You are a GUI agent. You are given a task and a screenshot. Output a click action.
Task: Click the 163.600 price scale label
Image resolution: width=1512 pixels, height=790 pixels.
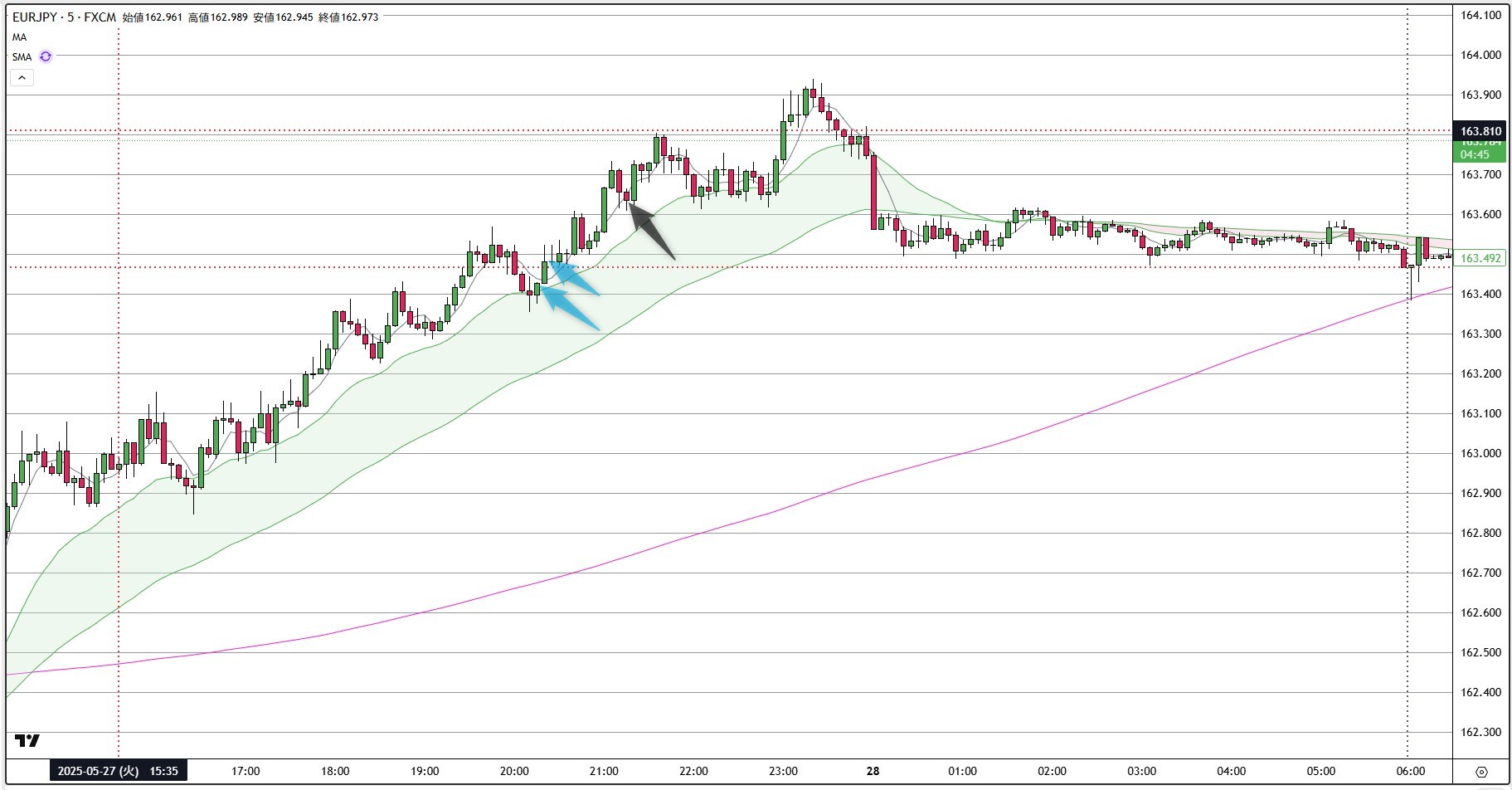[1480, 214]
